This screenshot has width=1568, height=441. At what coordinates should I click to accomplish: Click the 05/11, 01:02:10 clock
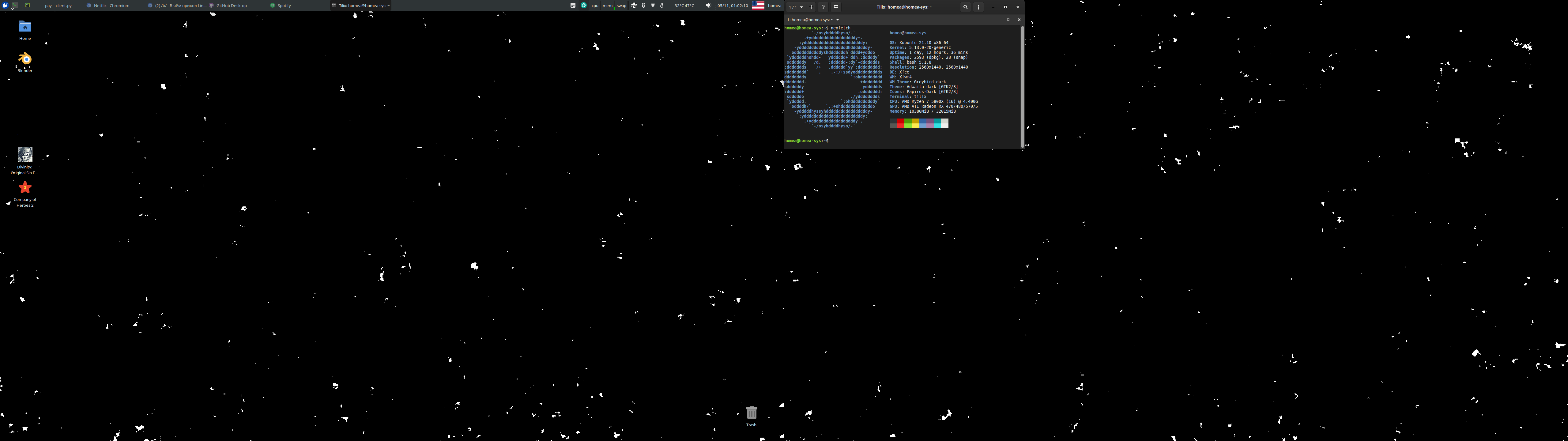[732, 6]
